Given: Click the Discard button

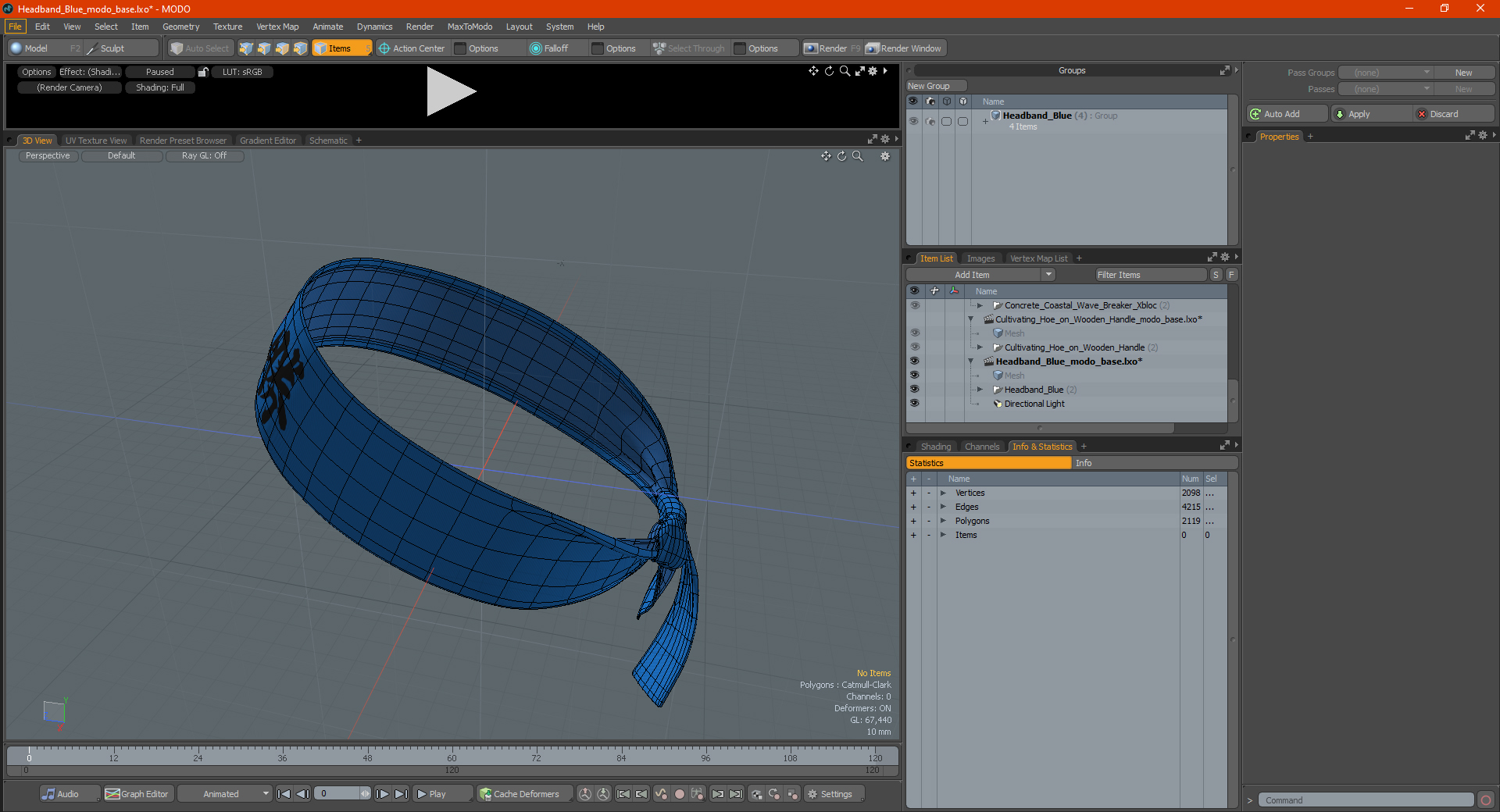Looking at the screenshot, I should [x=1452, y=114].
